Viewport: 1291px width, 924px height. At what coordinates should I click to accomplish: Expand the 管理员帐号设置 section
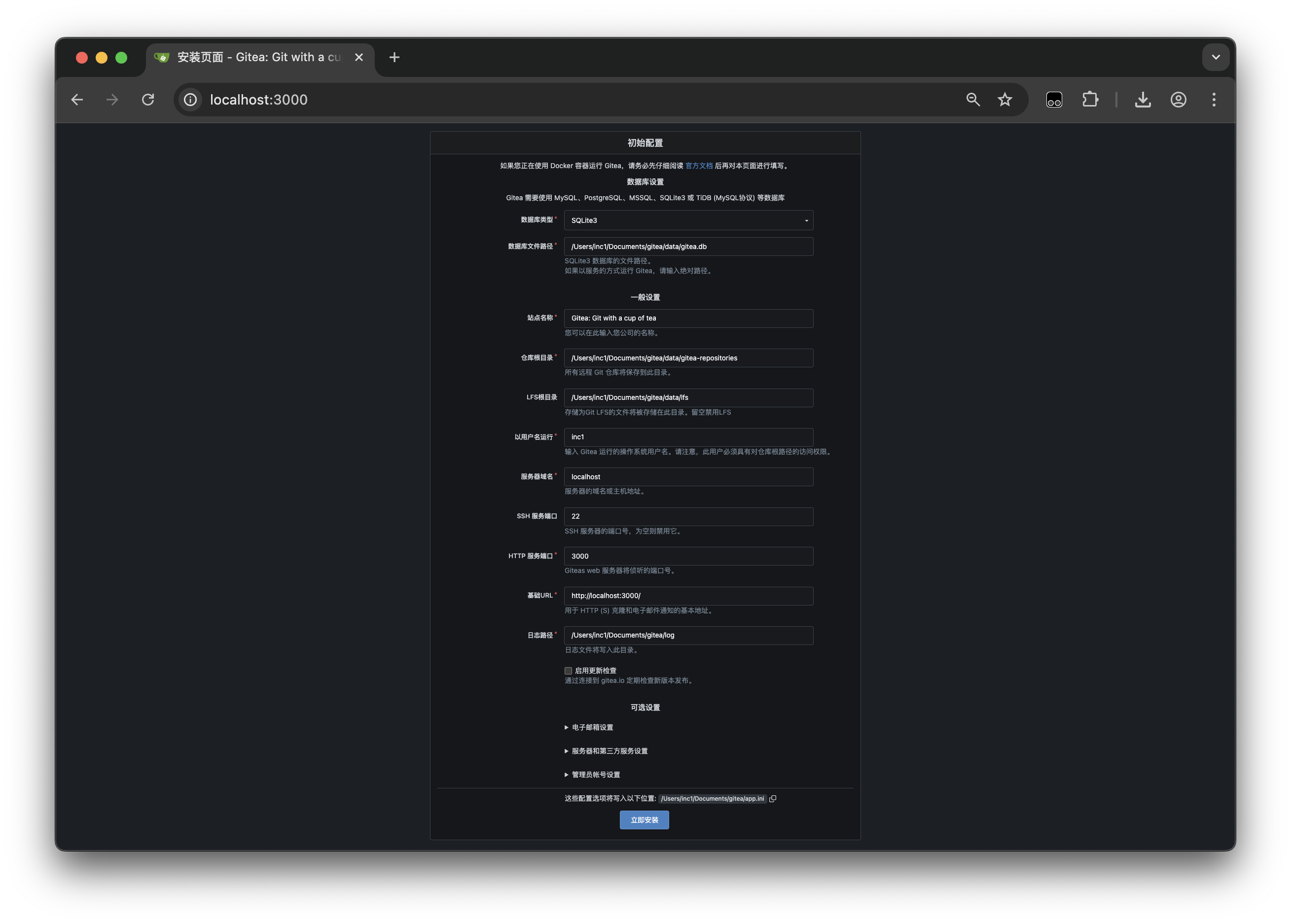pos(595,775)
